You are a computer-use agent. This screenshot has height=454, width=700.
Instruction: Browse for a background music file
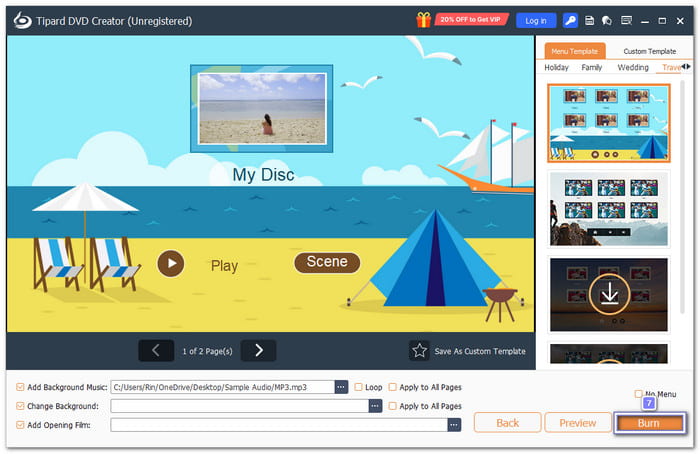pyautogui.click(x=341, y=387)
